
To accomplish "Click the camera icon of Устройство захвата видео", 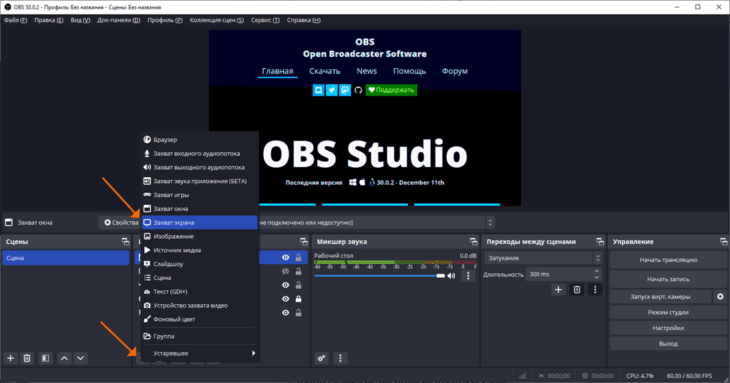I will coord(147,305).
